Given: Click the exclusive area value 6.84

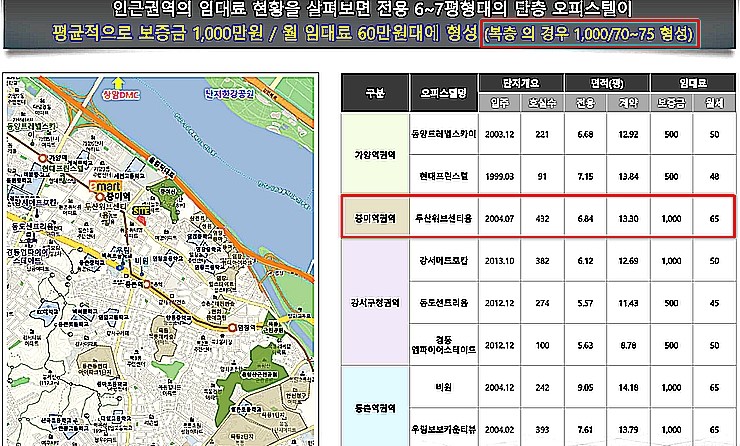Looking at the screenshot, I should [x=585, y=219].
